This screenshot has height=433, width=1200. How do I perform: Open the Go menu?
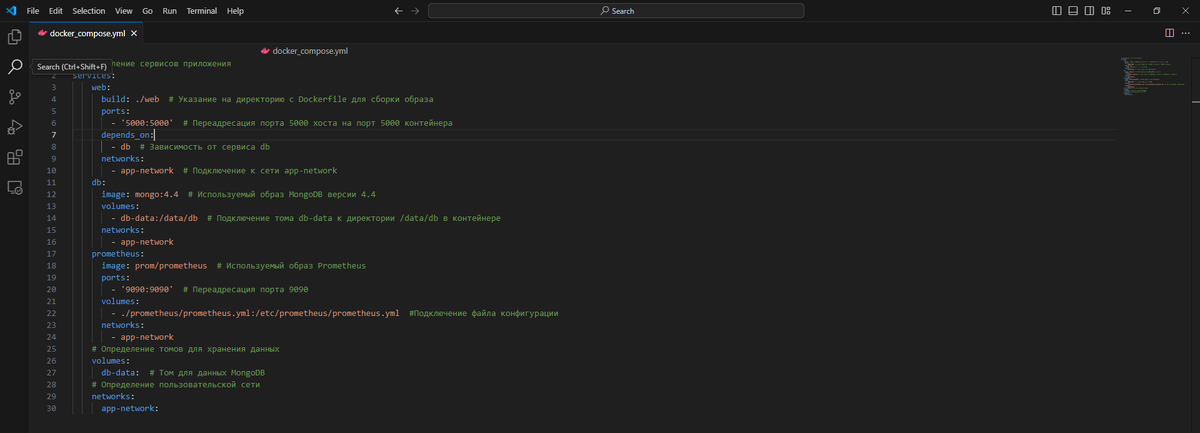(148, 10)
